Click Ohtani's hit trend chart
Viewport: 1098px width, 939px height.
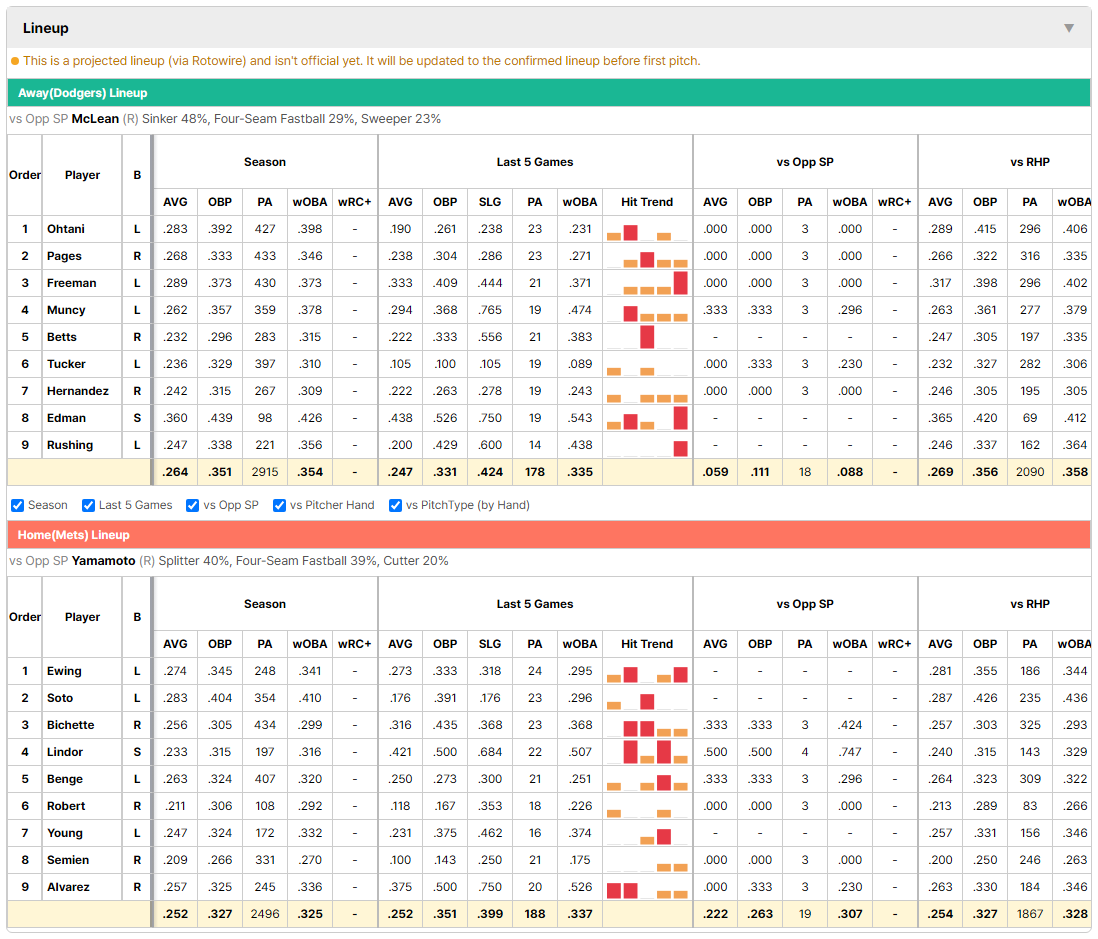(x=647, y=230)
